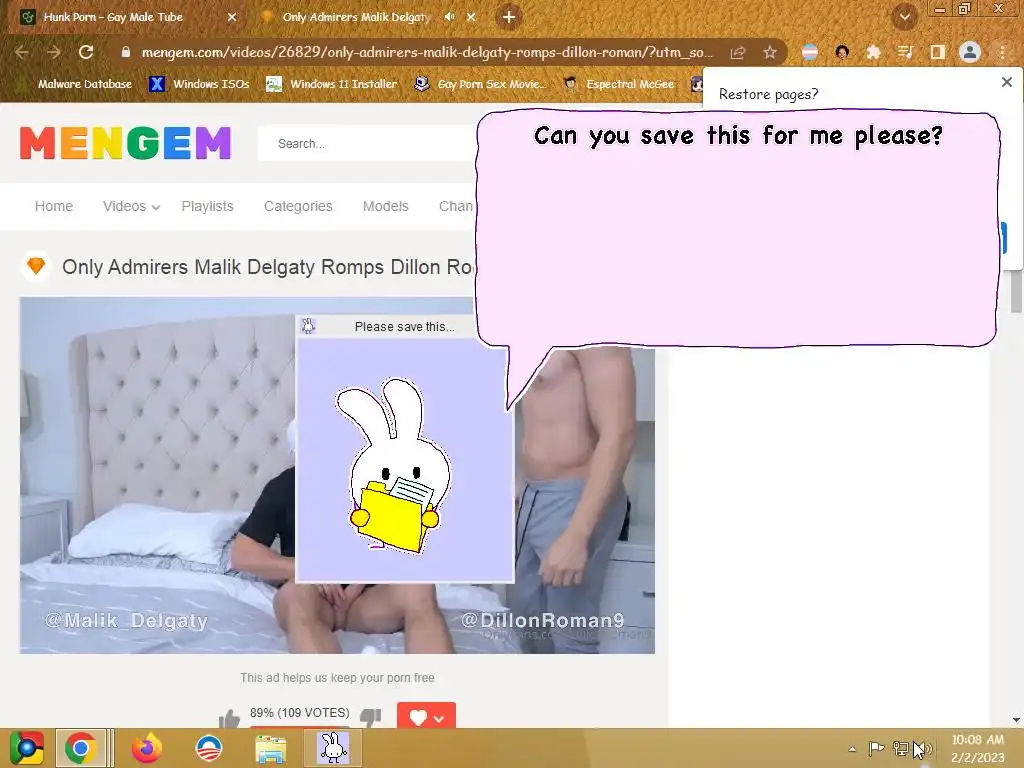Close the Only Admirers Malik Delgaty tab
This screenshot has height=768, width=1024.
coord(471,17)
